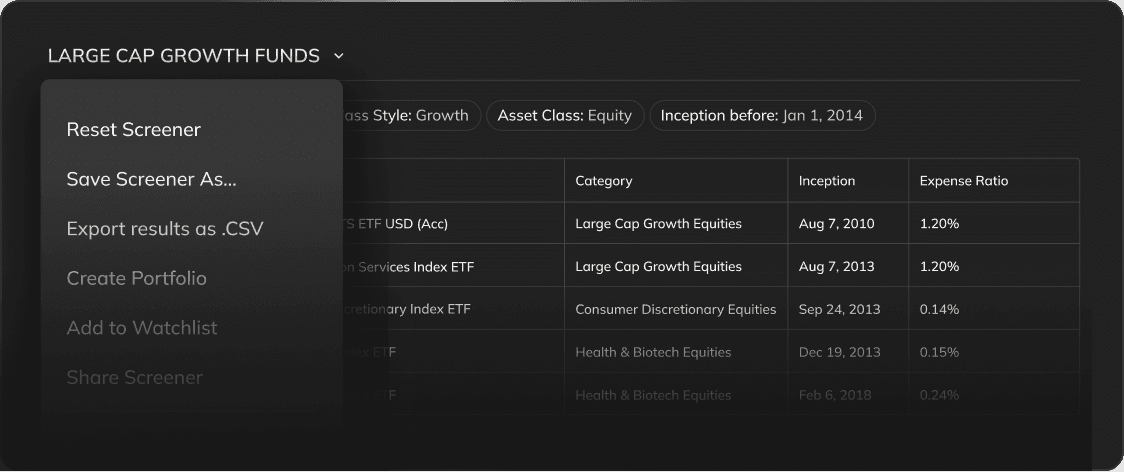Click Share Screener in the menu
1124x472 pixels.
[x=134, y=377]
